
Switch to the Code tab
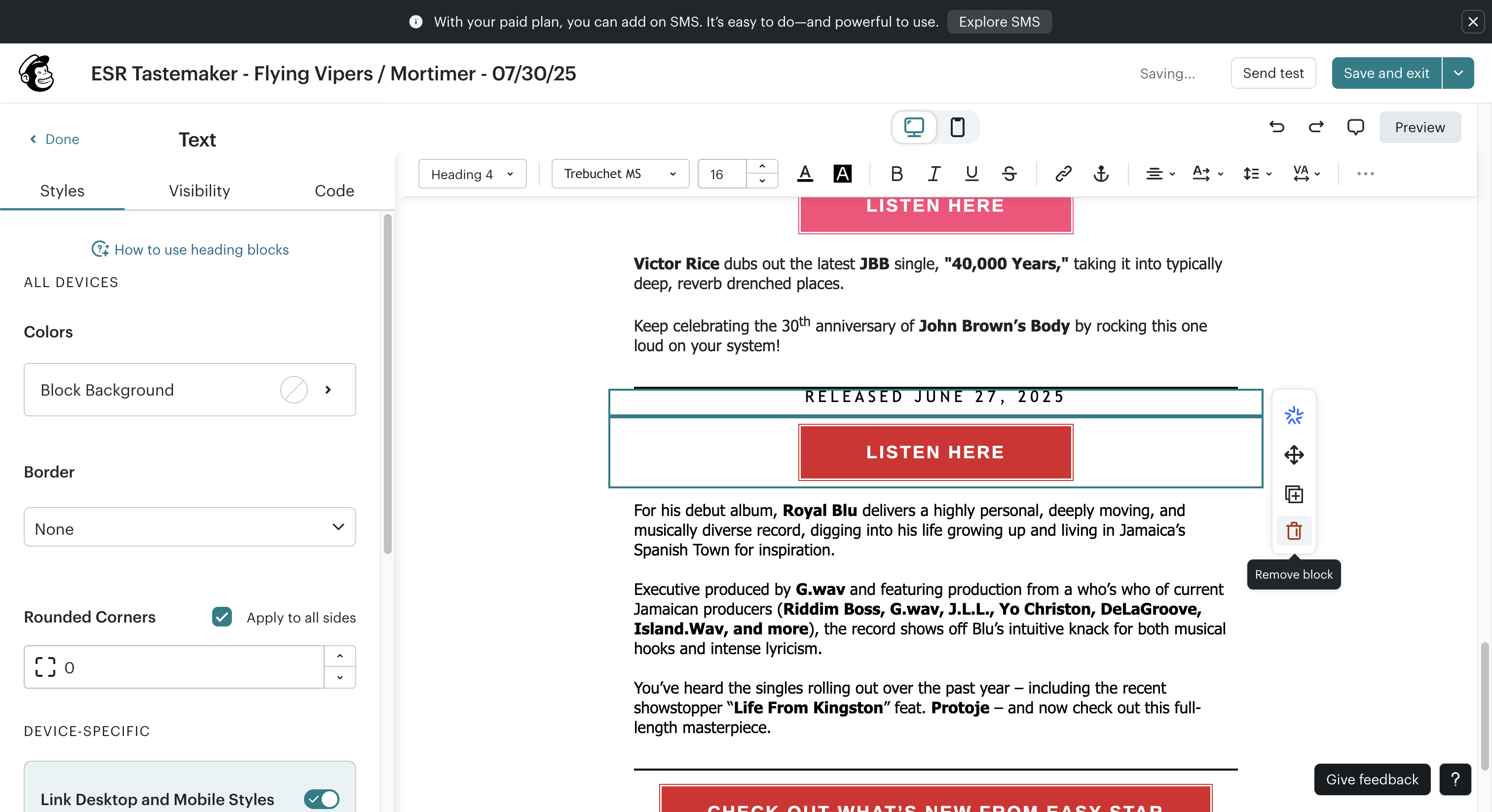[x=334, y=190]
